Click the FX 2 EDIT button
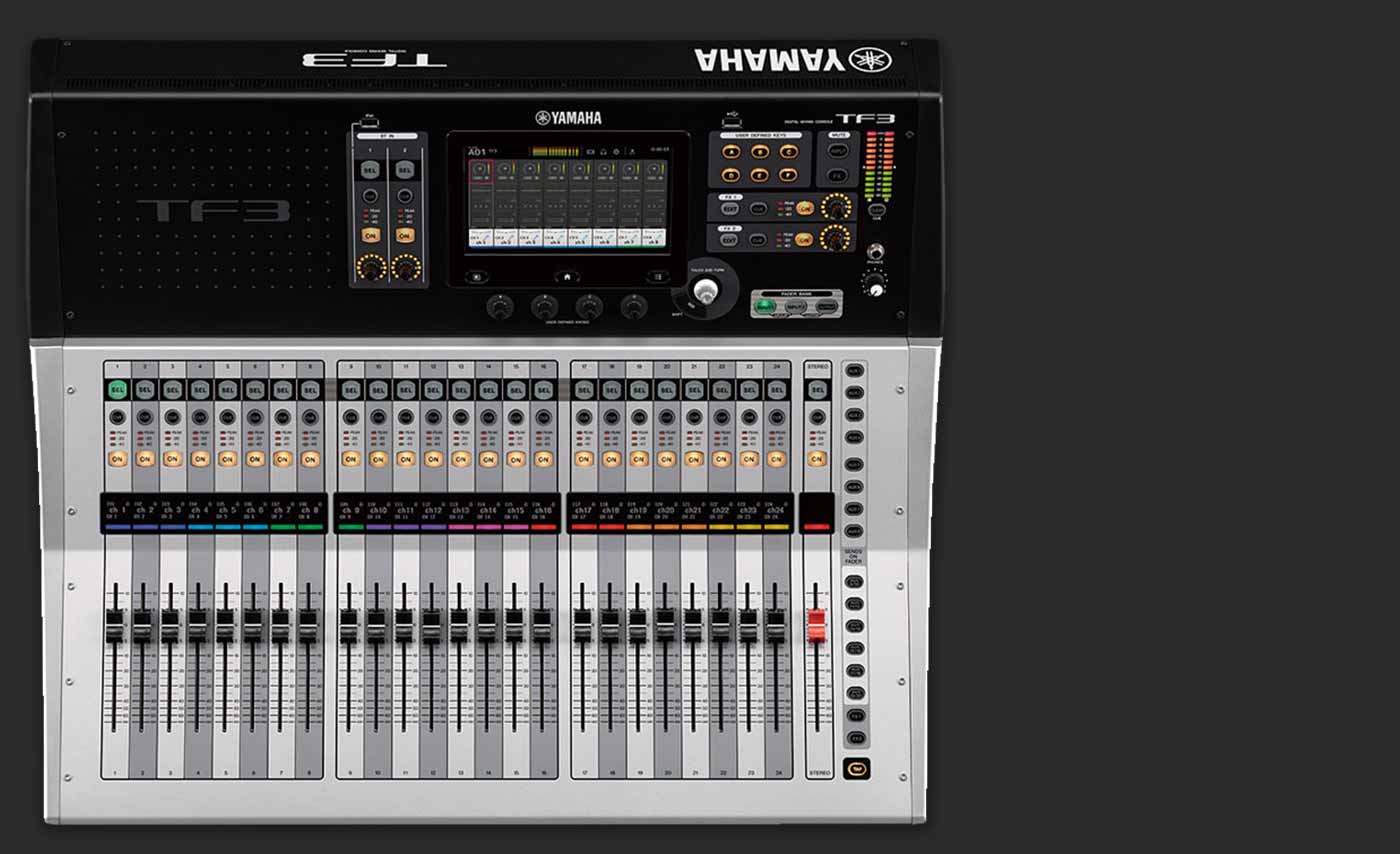Viewport: 1400px width, 854px height. click(x=729, y=240)
